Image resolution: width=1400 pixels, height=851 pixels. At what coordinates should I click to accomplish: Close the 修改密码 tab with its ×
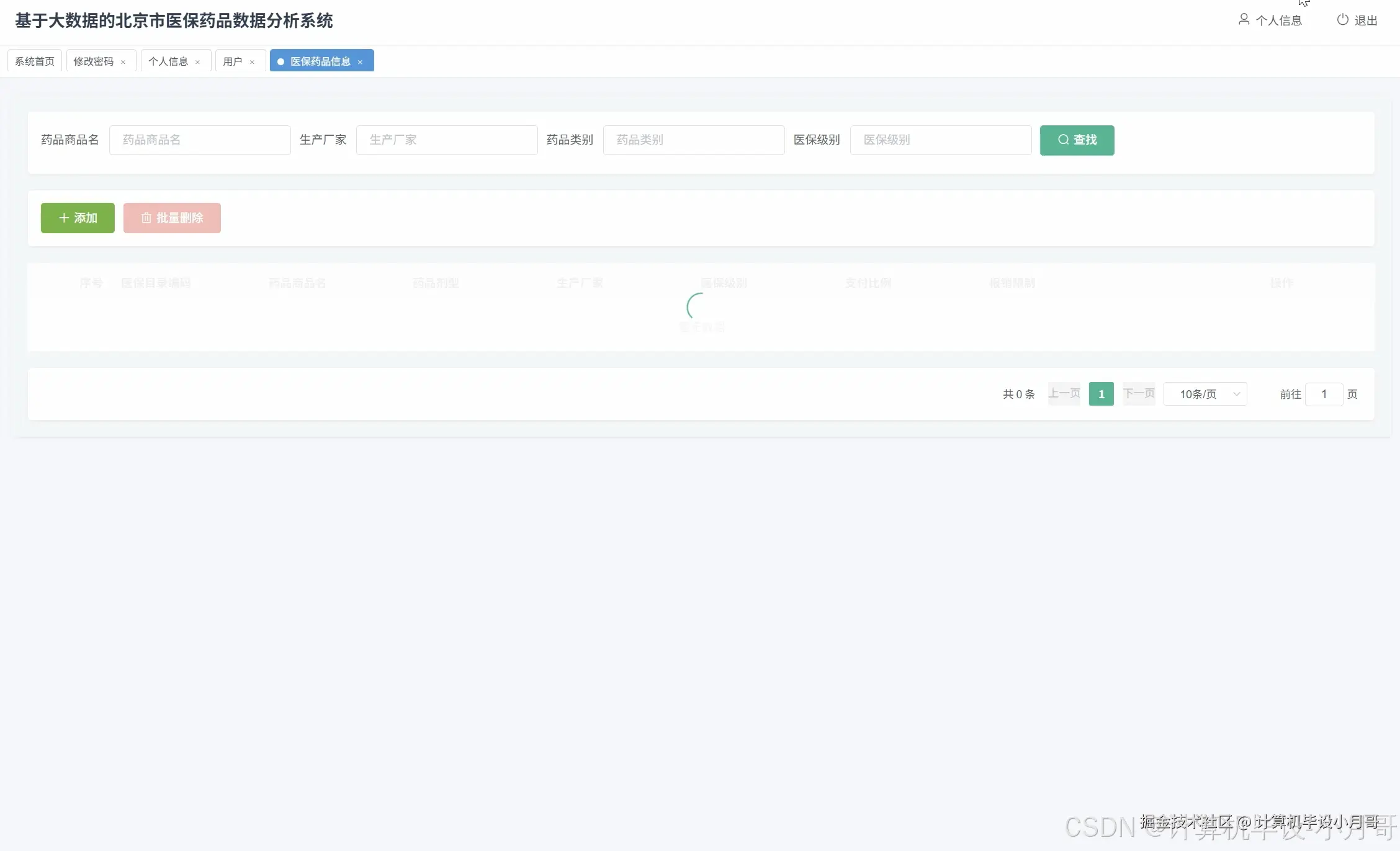(x=123, y=61)
